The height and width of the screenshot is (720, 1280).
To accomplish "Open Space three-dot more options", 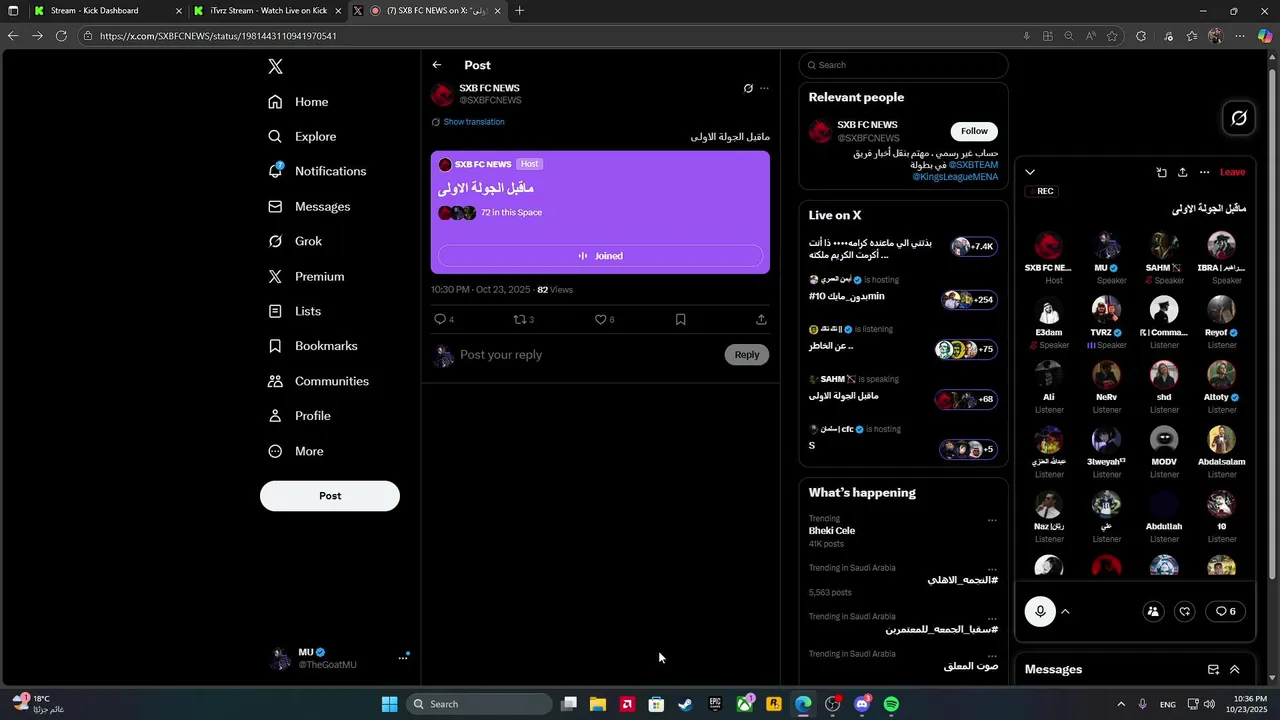I will (x=1204, y=172).
